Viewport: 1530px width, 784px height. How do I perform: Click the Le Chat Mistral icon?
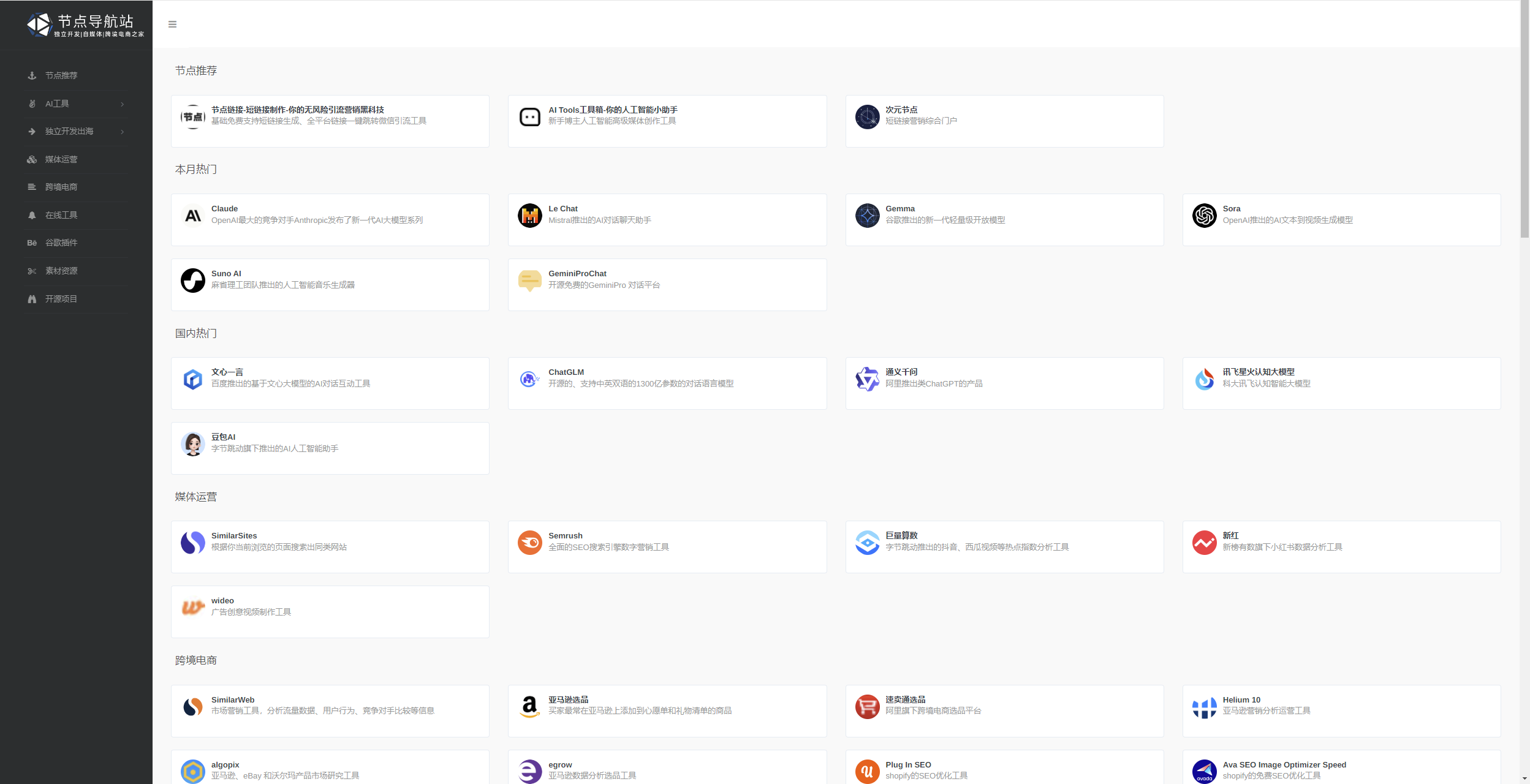[530, 216]
